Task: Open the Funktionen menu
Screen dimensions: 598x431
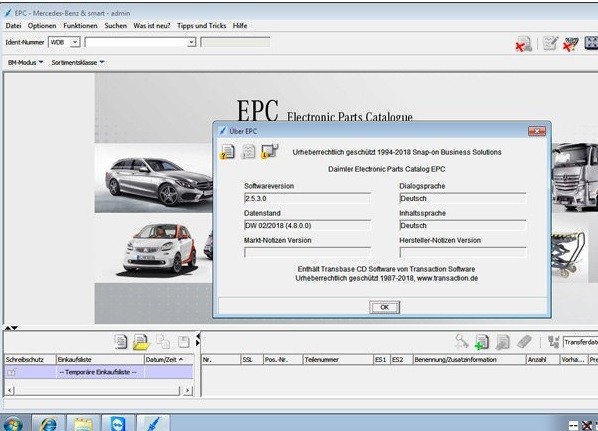Action: [80, 26]
